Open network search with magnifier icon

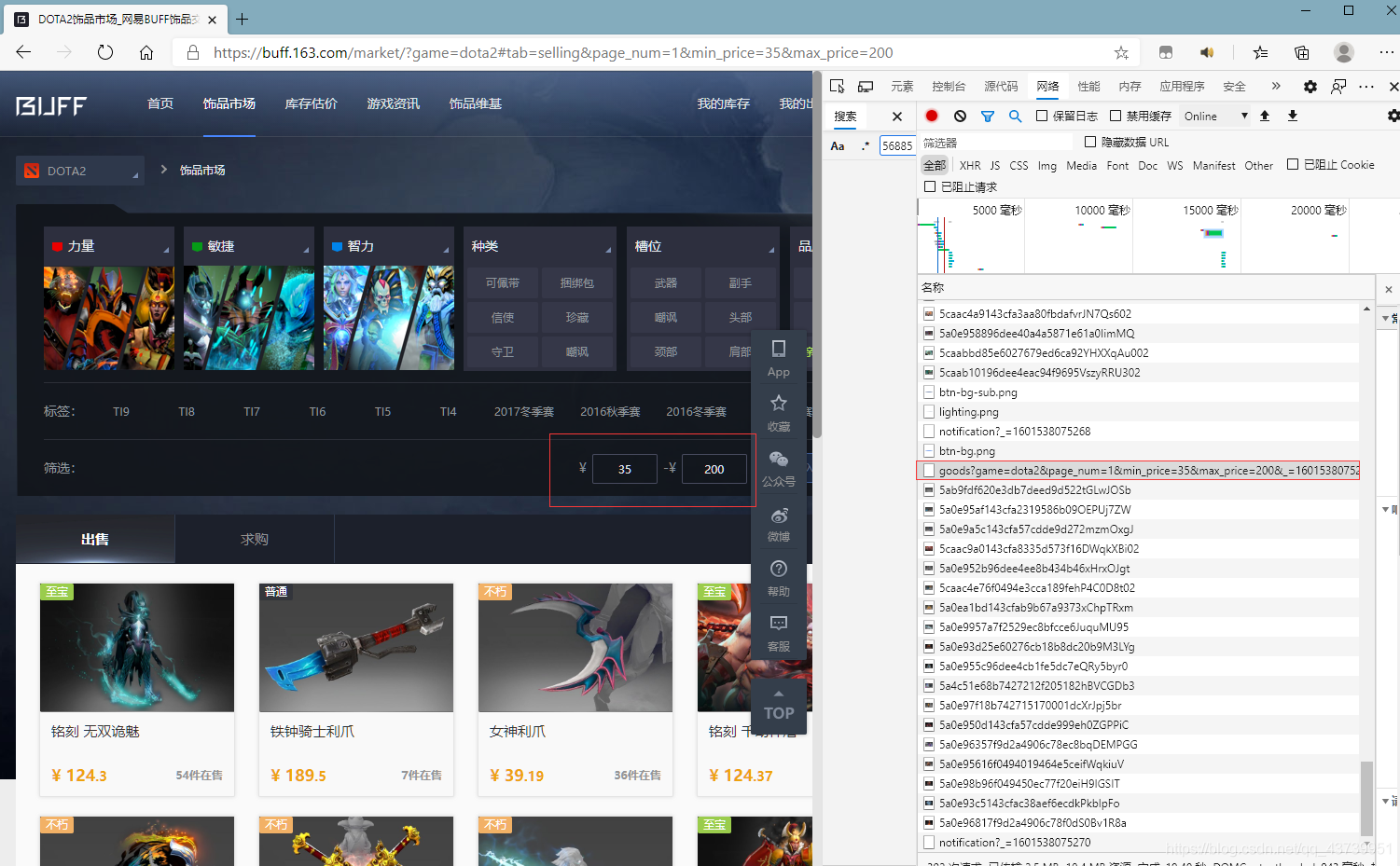(1015, 116)
